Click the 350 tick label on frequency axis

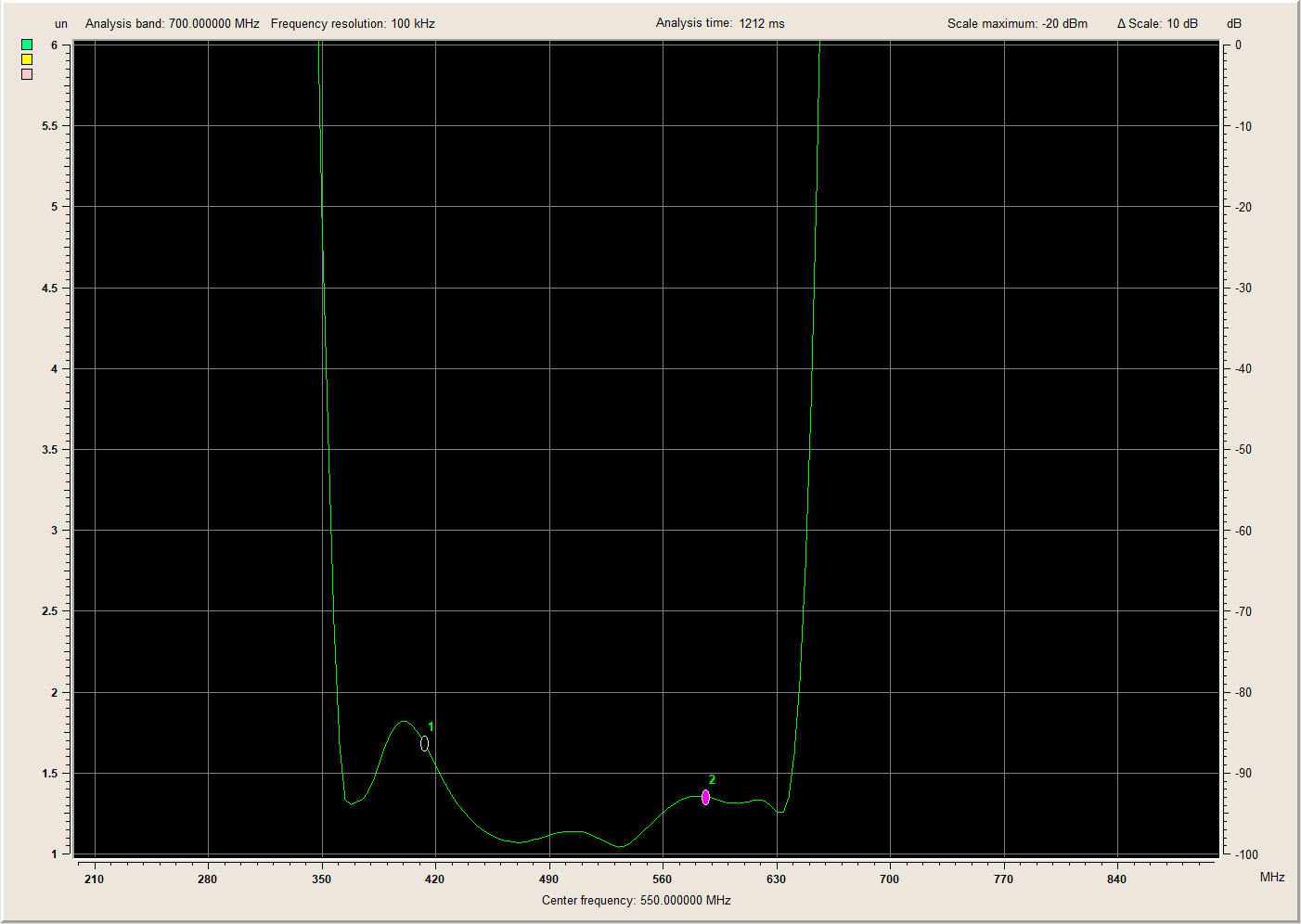click(321, 879)
